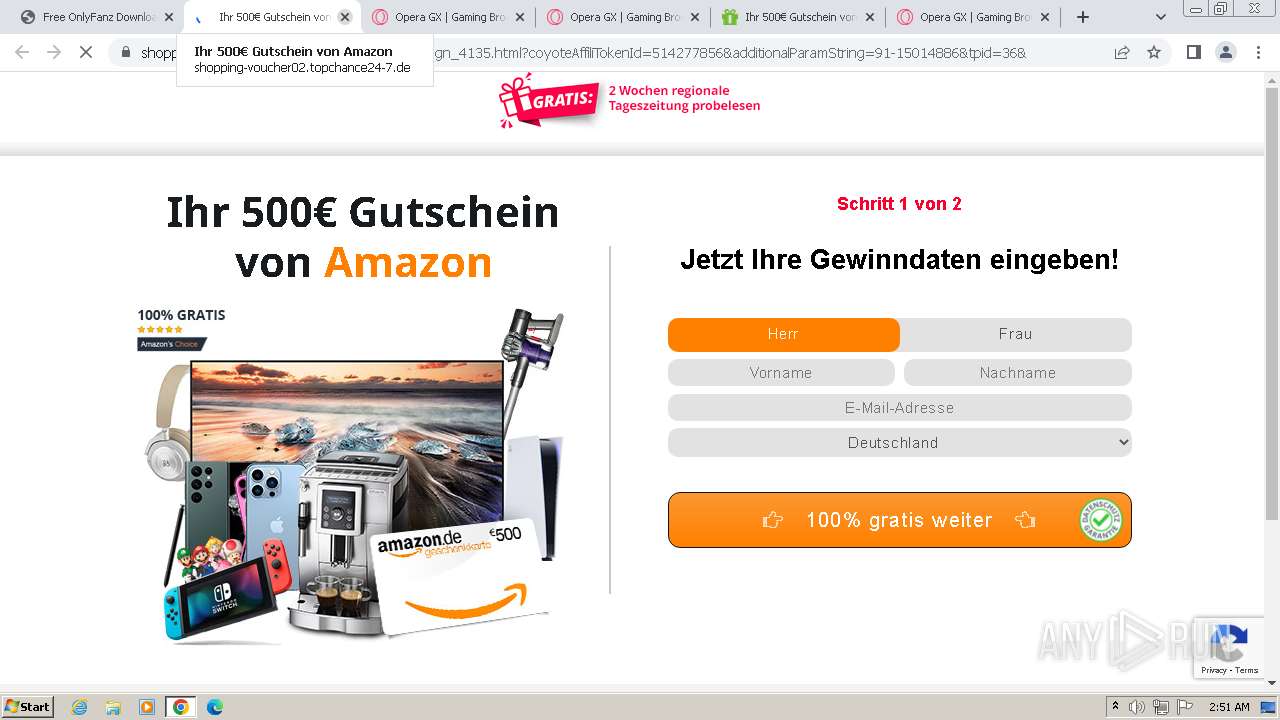Stop loading the page in Chrome

pyautogui.click(x=86, y=52)
